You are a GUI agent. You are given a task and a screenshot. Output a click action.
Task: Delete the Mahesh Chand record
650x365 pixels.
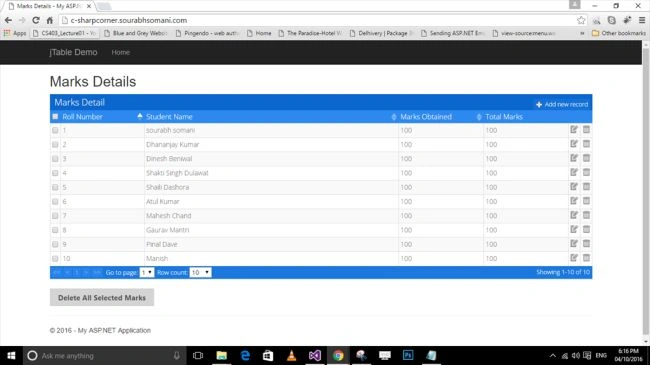(x=586, y=215)
